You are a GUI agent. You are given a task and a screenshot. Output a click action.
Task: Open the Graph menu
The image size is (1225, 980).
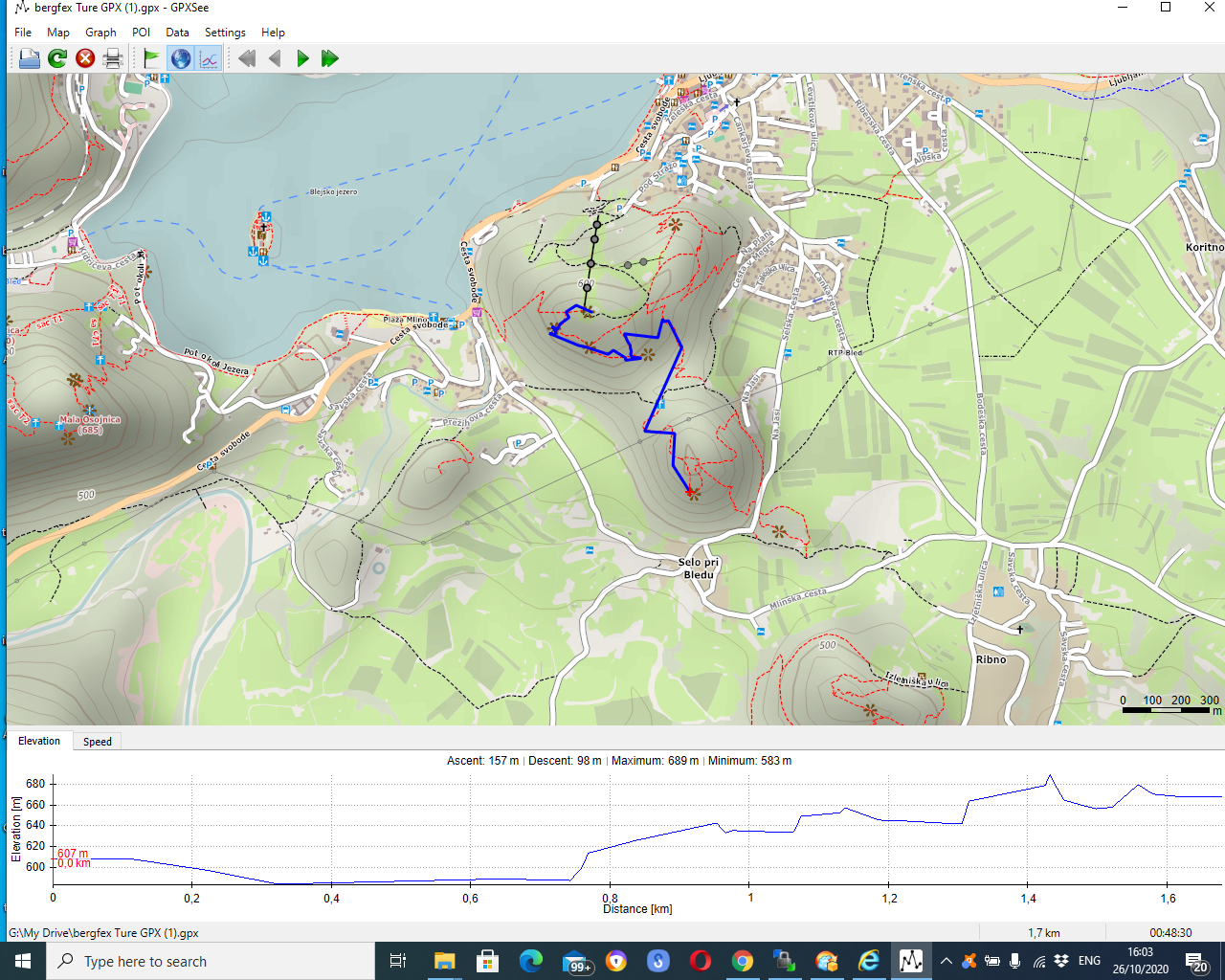pos(100,32)
